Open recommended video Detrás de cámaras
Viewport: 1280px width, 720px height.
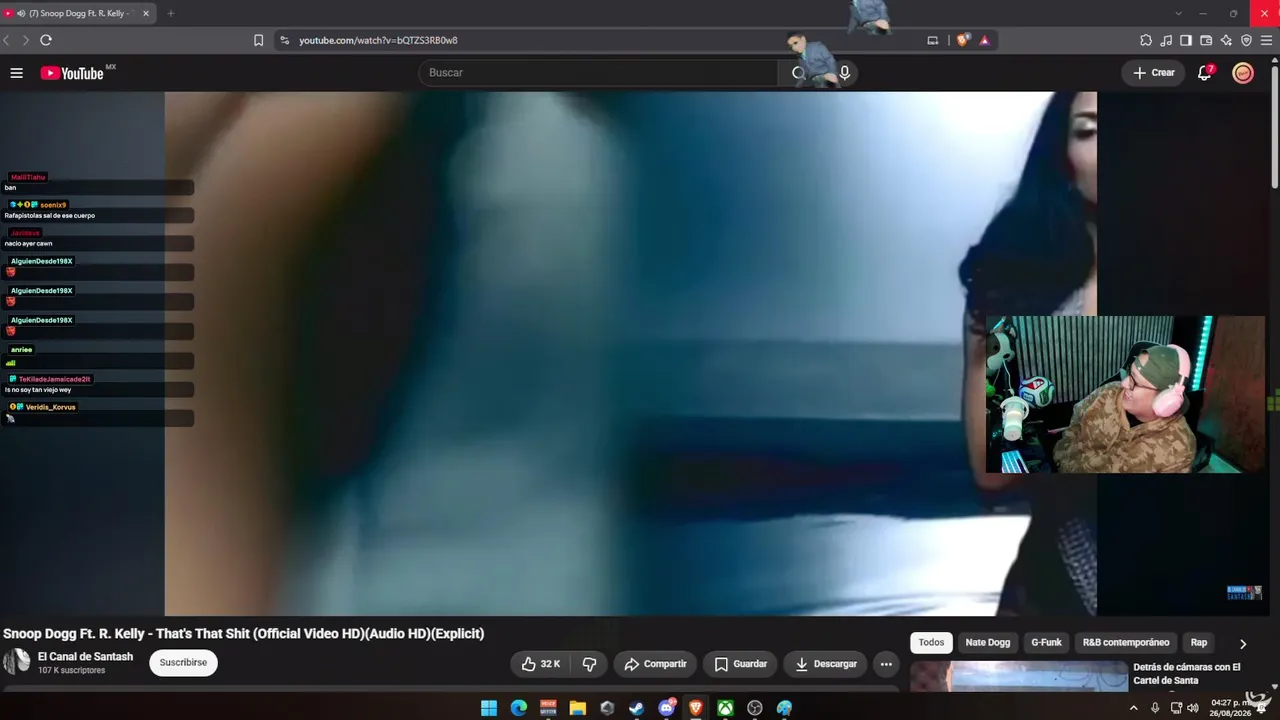(1187, 674)
